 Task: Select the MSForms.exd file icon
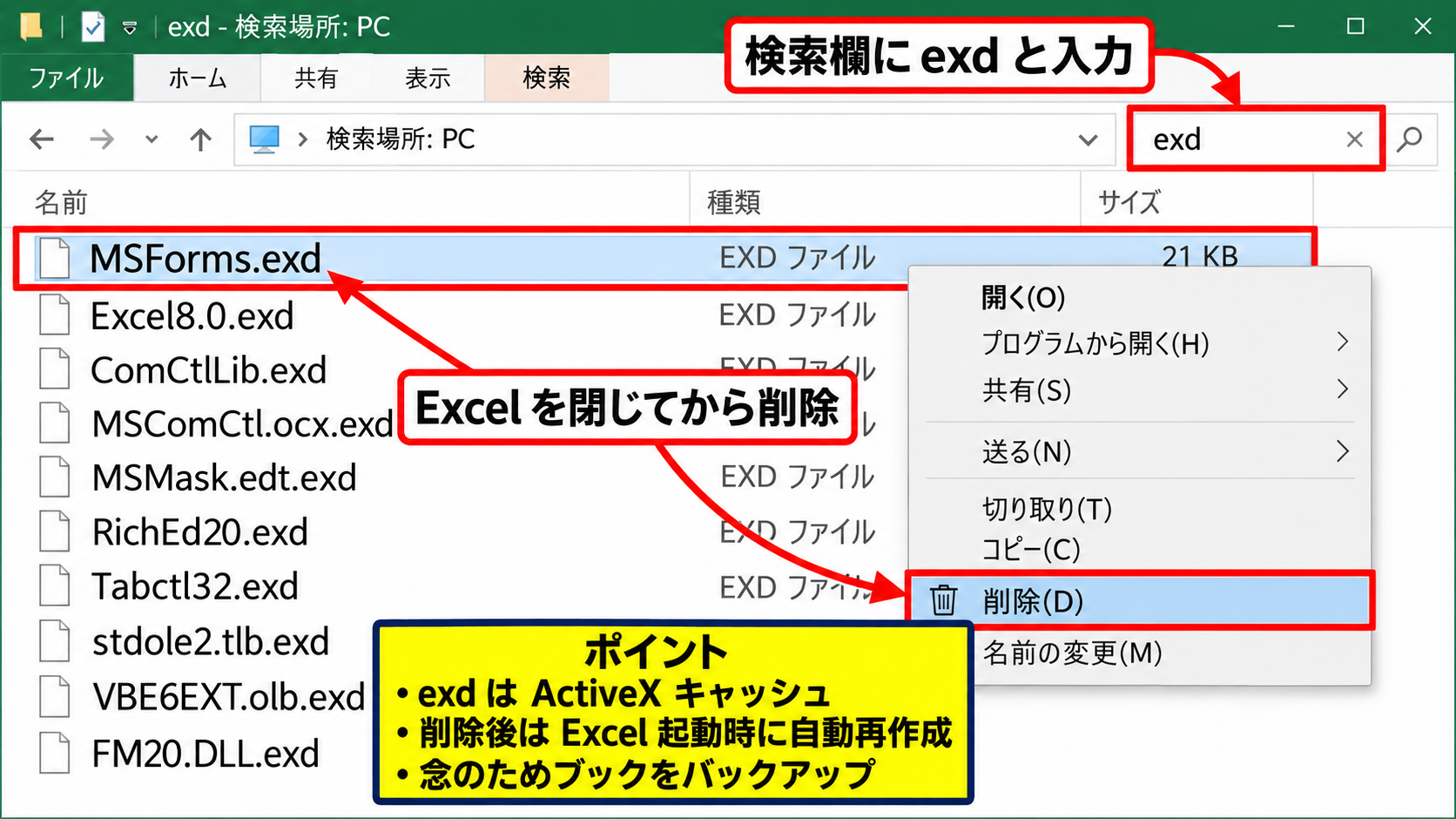pos(54,259)
